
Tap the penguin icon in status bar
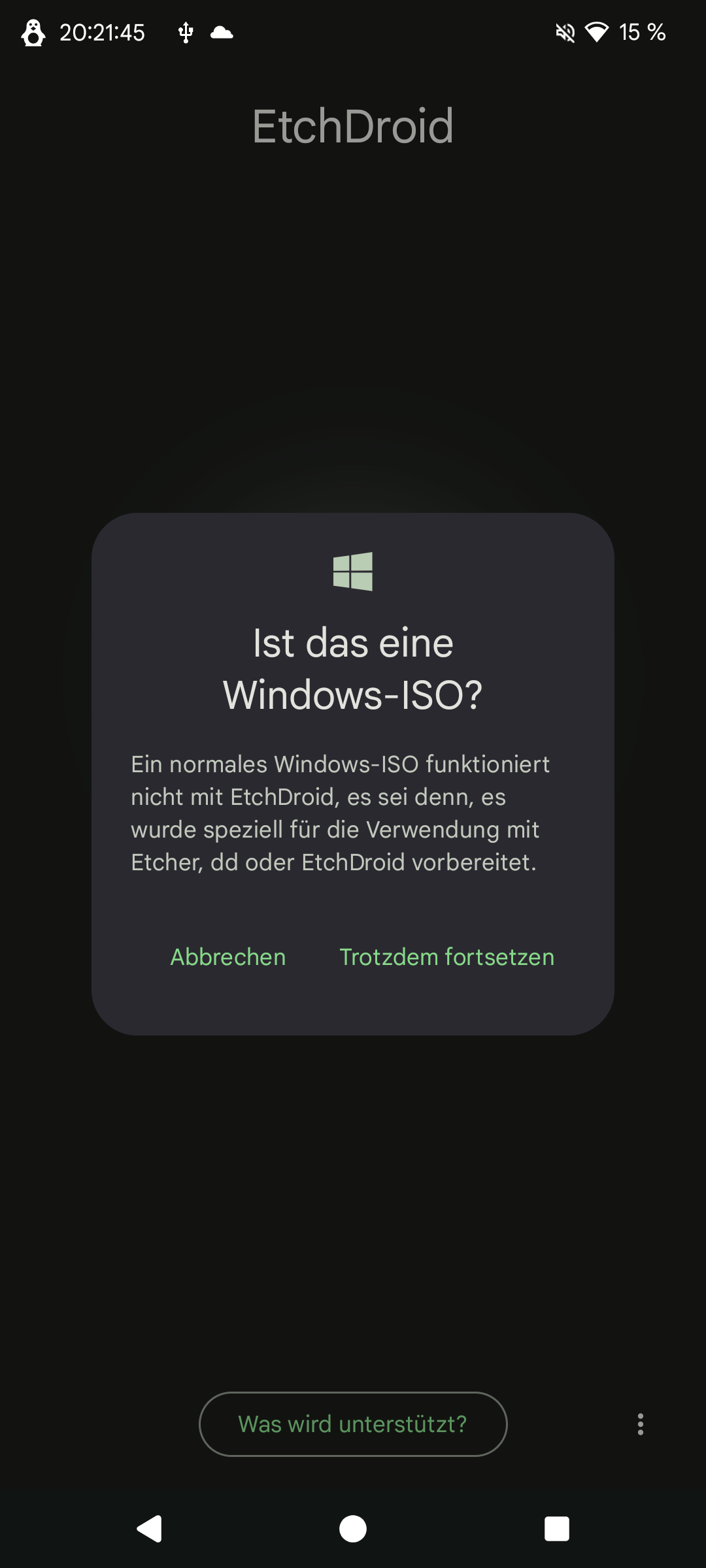[33, 32]
